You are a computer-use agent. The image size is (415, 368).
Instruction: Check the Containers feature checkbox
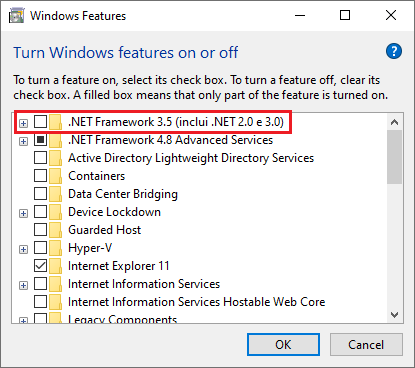(40, 176)
